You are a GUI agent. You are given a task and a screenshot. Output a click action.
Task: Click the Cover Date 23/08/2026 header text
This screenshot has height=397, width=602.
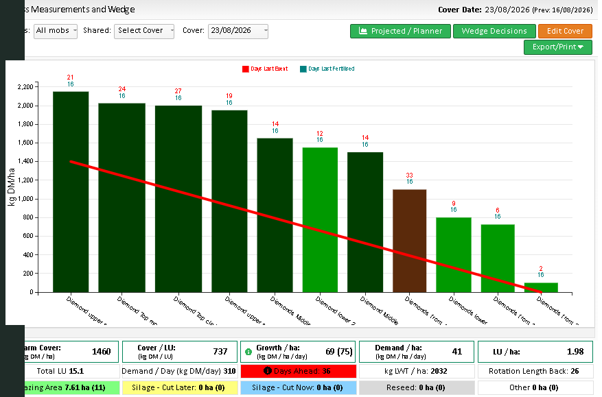[484, 10]
